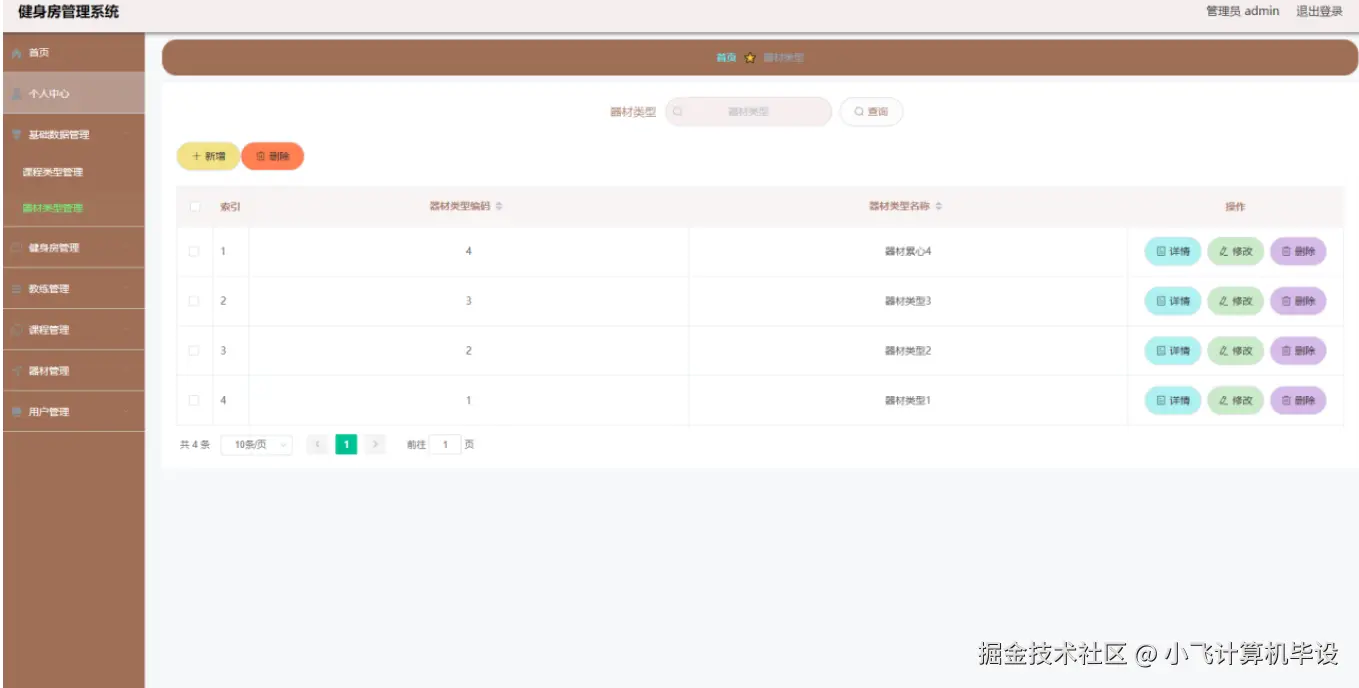Check the box for index row 1
1359x688 pixels.
194,251
